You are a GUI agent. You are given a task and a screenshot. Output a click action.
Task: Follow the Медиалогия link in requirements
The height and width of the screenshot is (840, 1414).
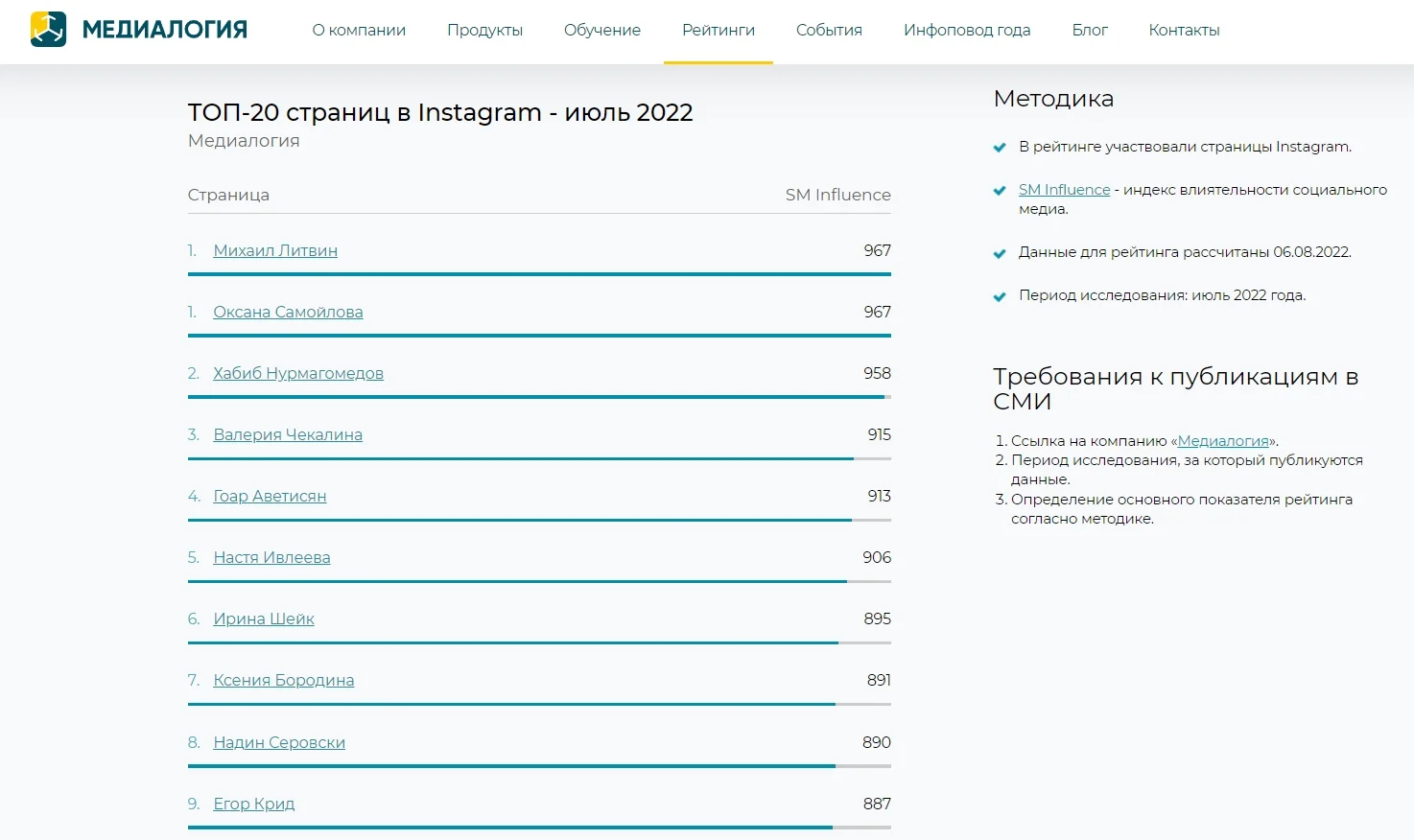click(1223, 441)
